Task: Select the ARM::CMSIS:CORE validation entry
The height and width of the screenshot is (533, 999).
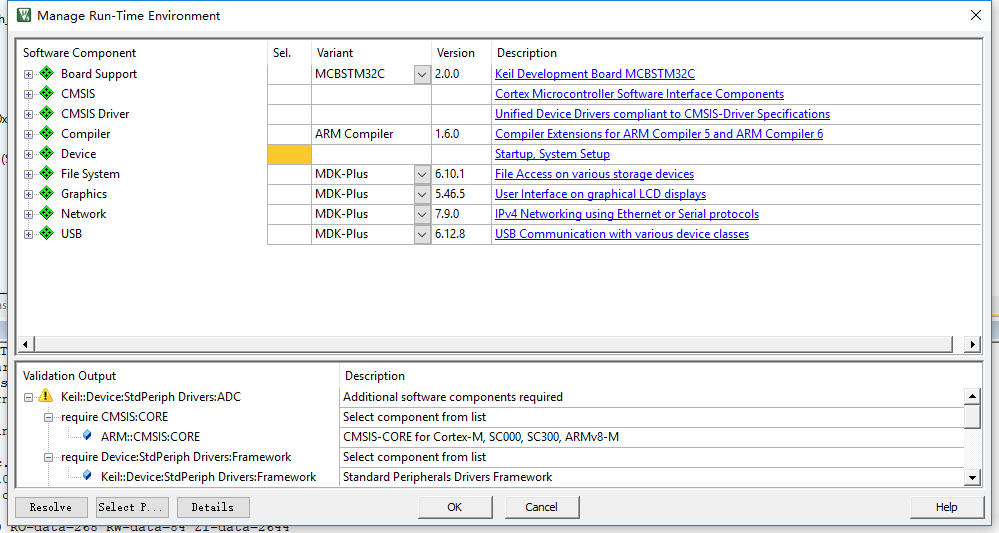Action: click(150, 437)
